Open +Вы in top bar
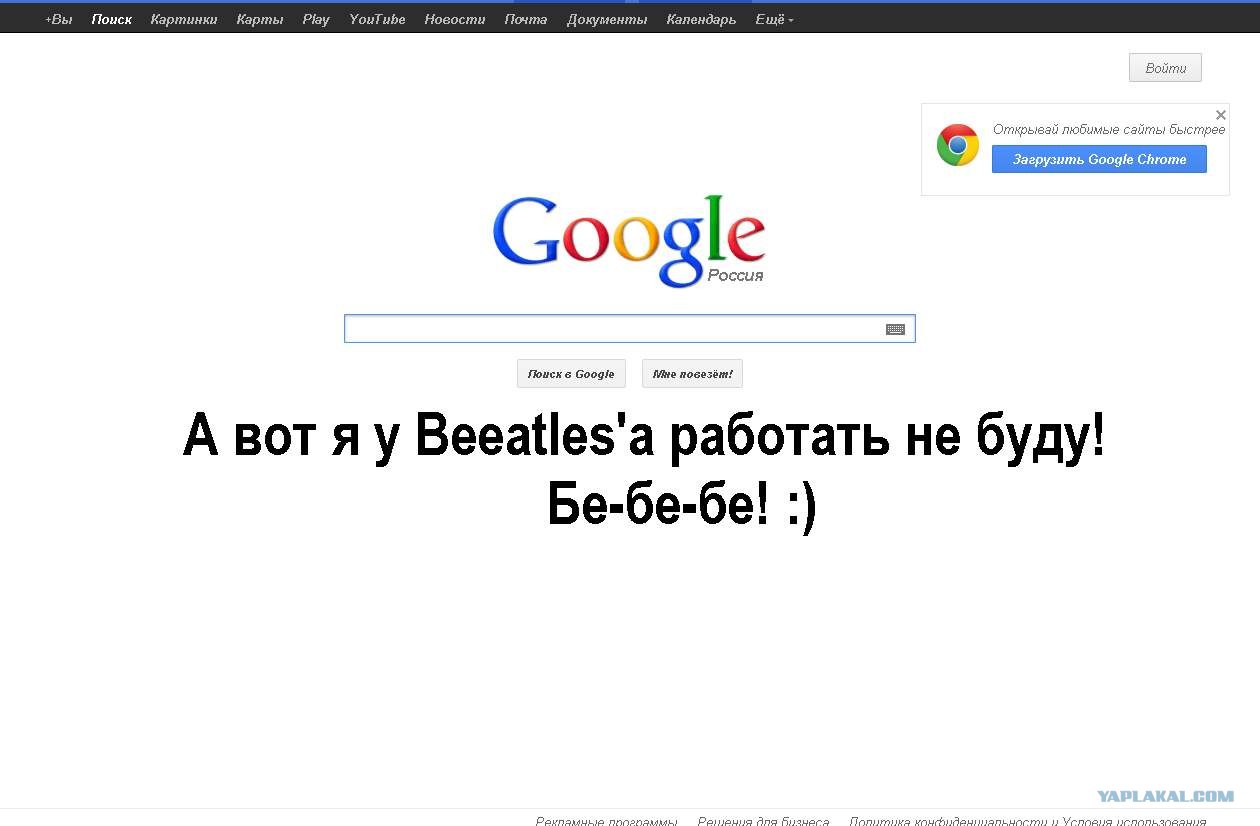This screenshot has height=826, width=1260. 59,19
